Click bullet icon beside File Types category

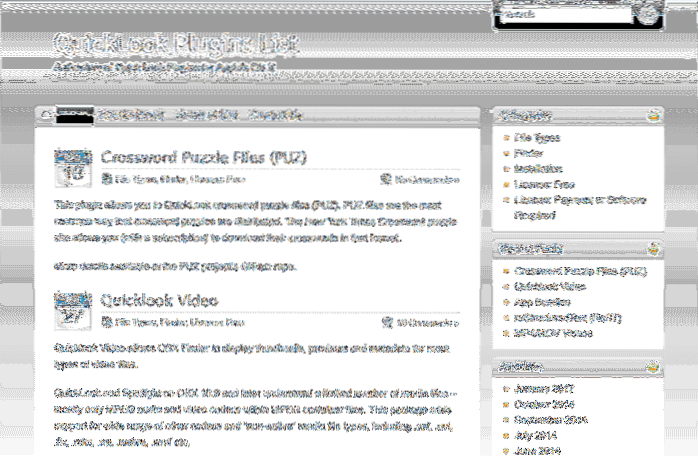pyautogui.click(x=506, y=138)
